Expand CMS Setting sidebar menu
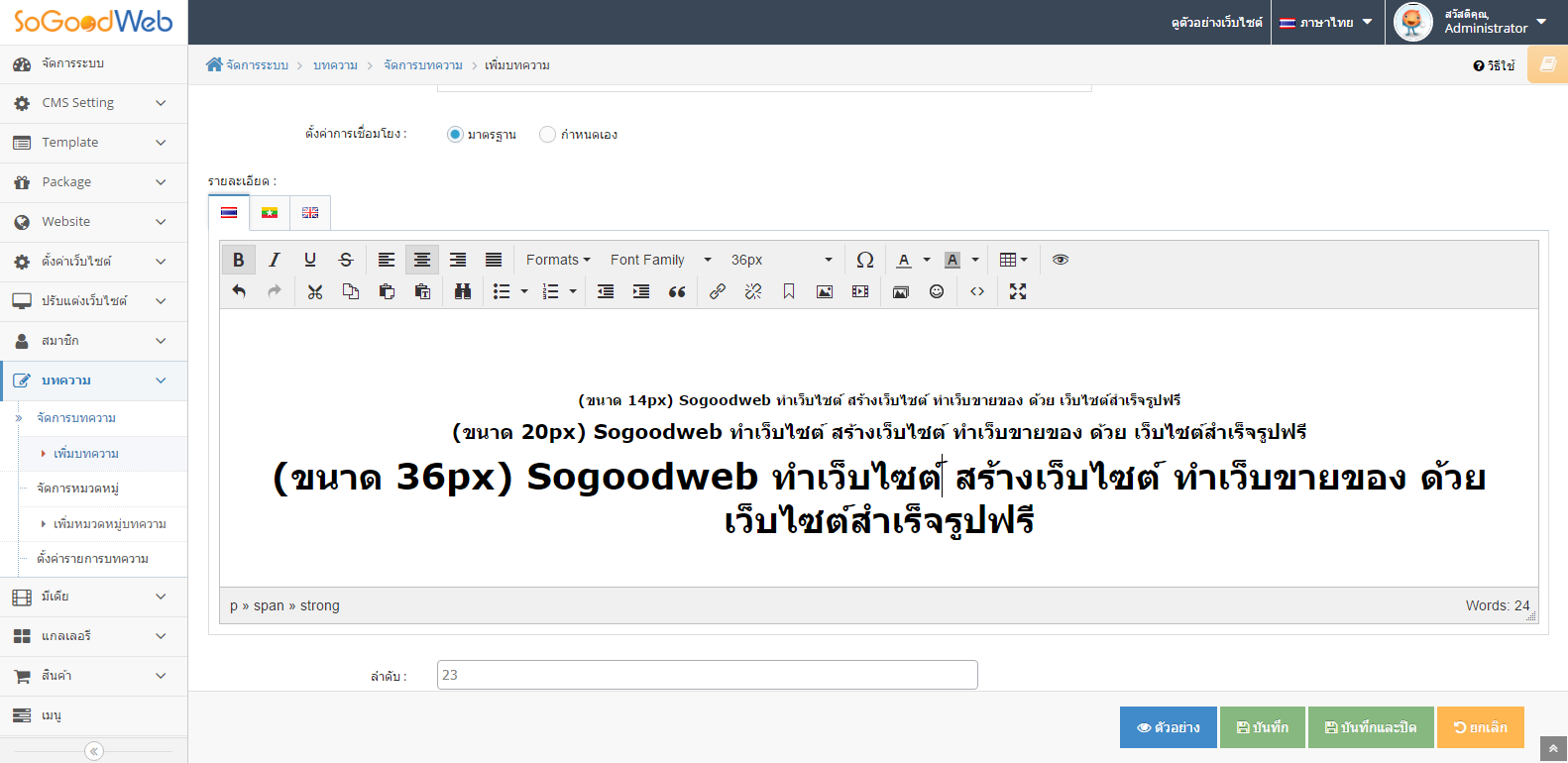 coord(93,103)
